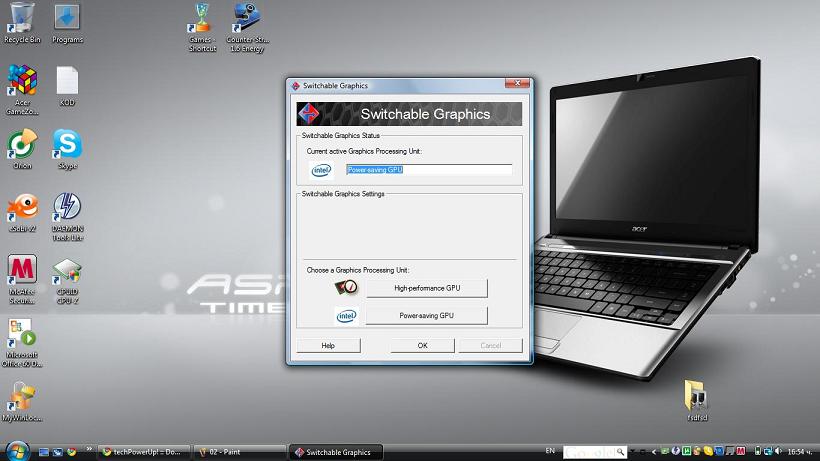Screen dimensions: 820x461
Task: Click the High-performance GPU button
Action: 427,288
